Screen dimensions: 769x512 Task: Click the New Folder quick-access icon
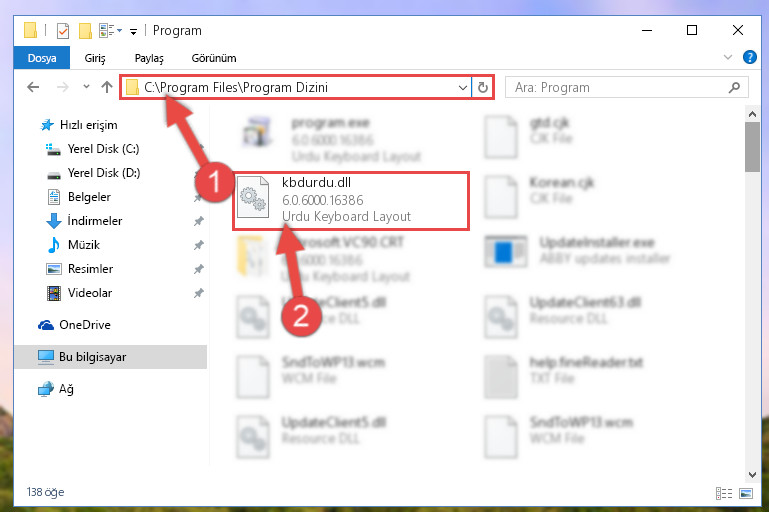[x=85, y=31]
